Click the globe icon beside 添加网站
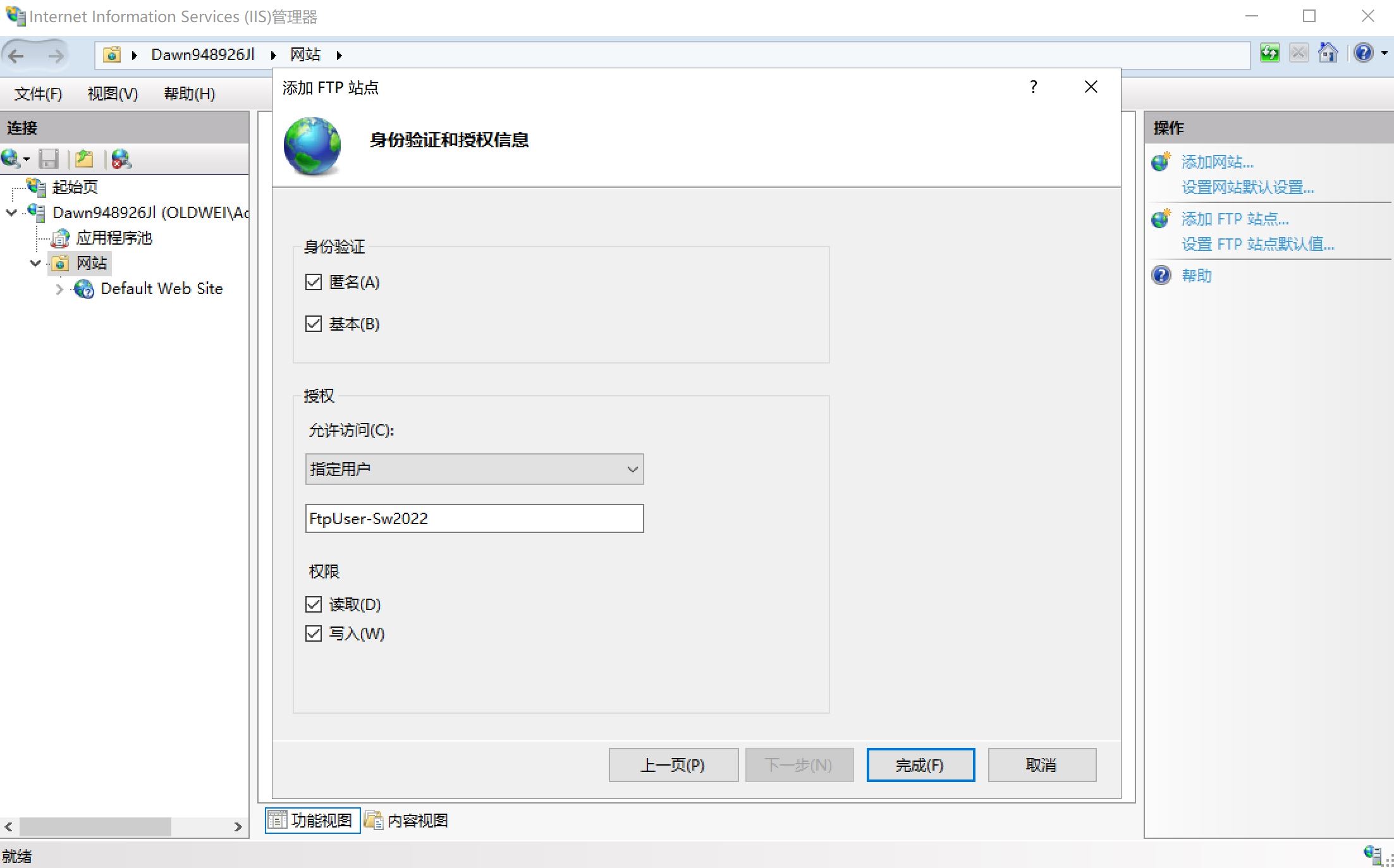 click(1161, 162)
